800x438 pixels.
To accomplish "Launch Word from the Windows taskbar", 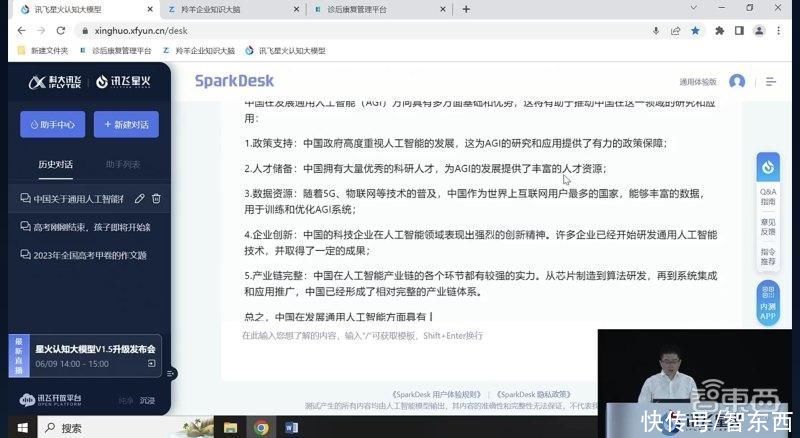I will click(291, 427).
